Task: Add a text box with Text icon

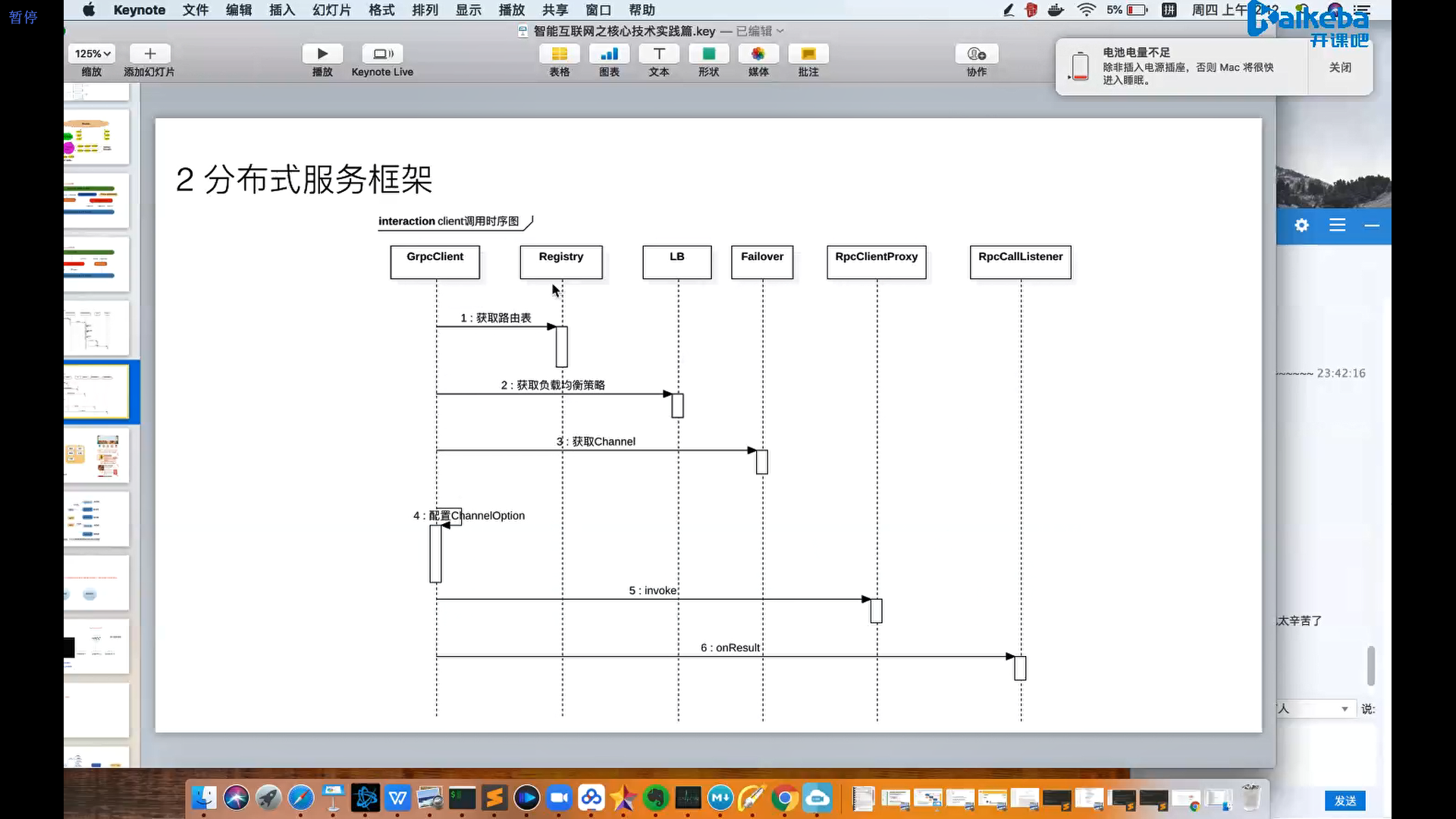Action: 659,54
